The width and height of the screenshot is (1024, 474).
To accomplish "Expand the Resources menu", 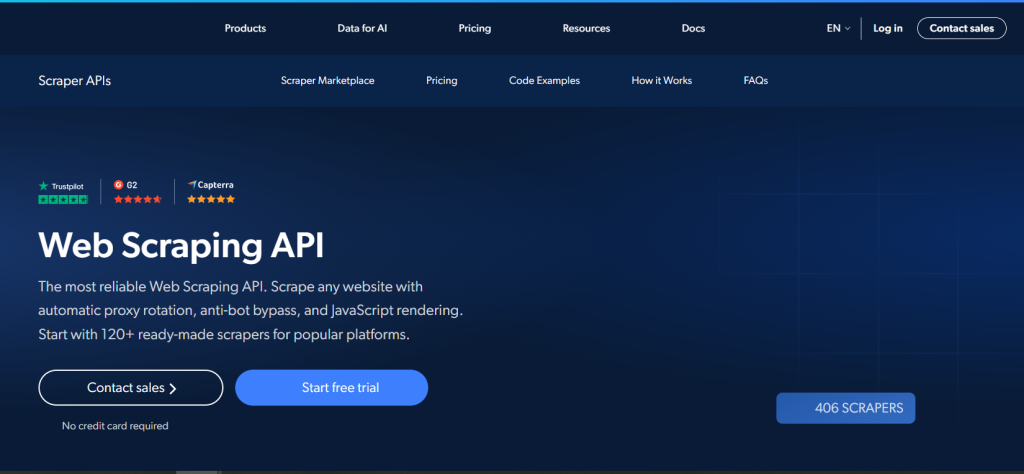I will 586,28.
